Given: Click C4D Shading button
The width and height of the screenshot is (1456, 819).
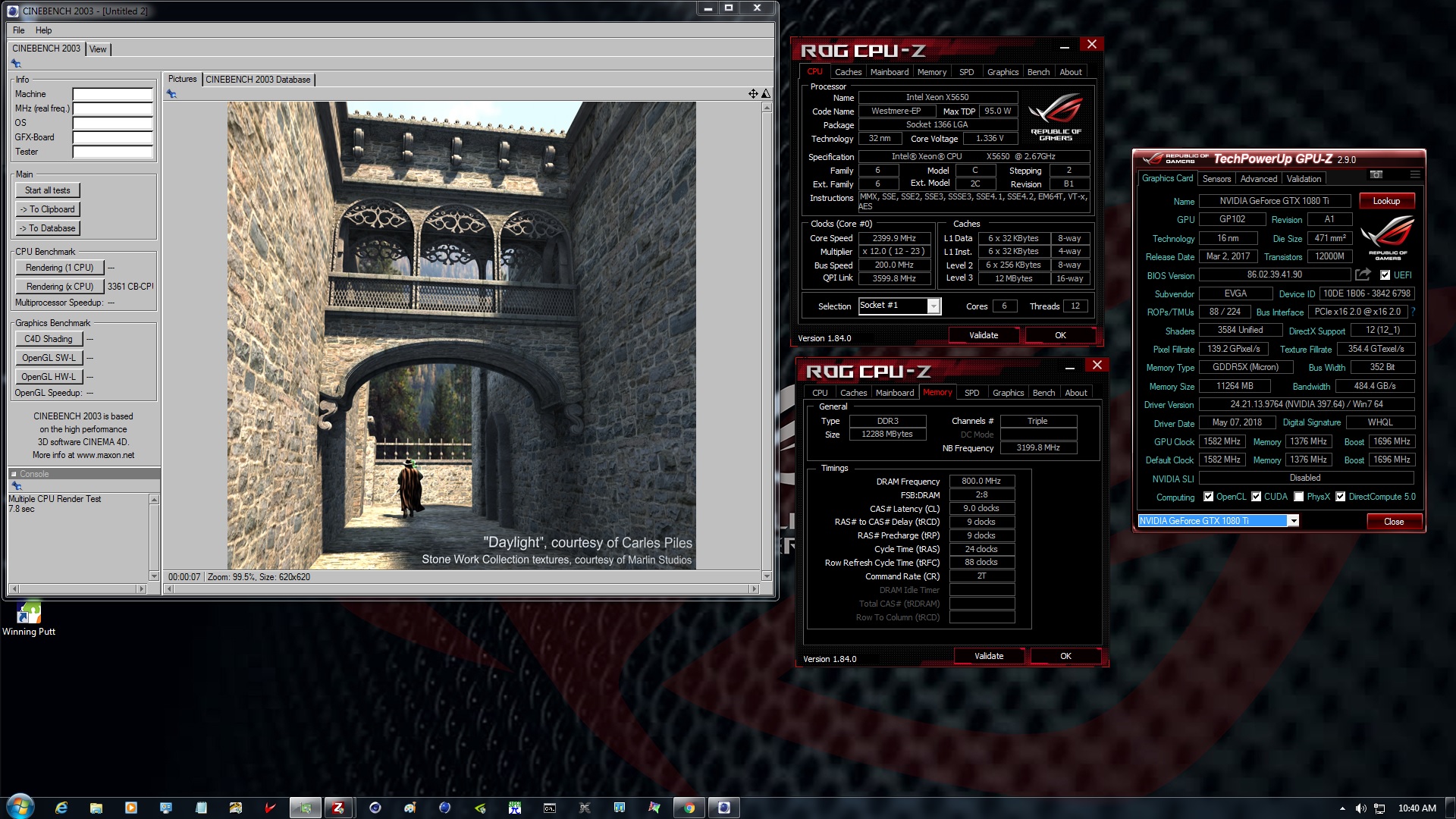Looking at the screenshot, I should point(49,339).
